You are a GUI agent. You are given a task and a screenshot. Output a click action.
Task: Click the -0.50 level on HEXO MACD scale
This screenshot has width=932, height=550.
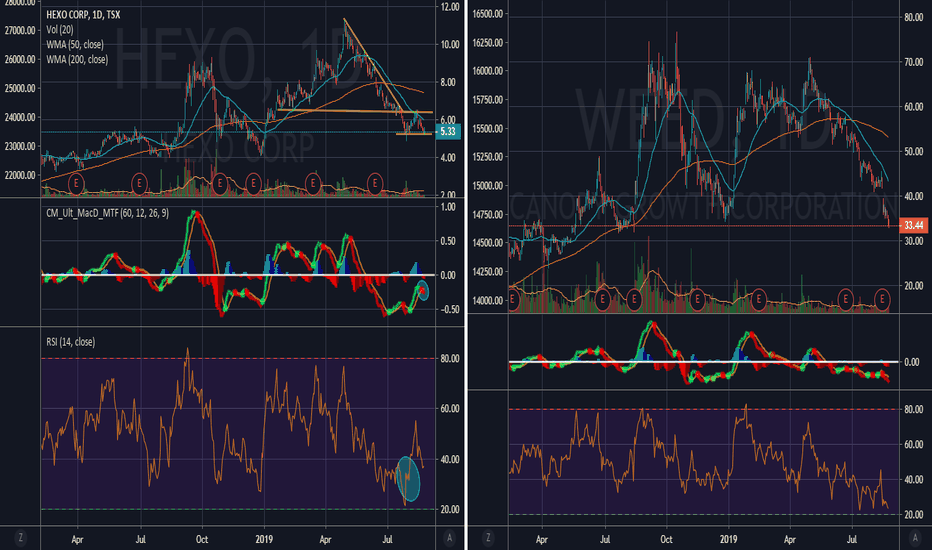pyautogui.click(x=448, y=310)
